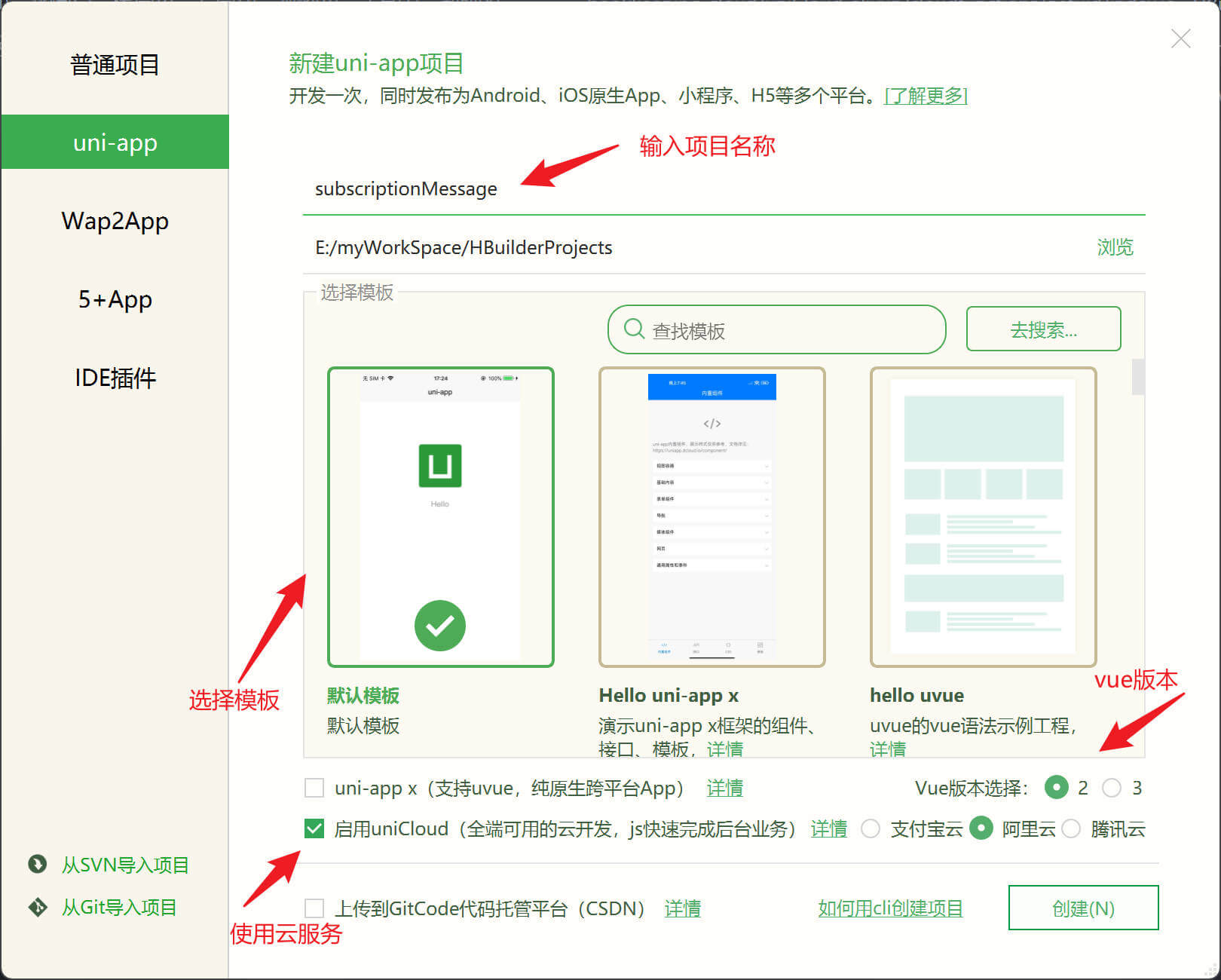This screenshot has height=980, width=1221.
Task: Close the new project dialog
Action: 1180,38
